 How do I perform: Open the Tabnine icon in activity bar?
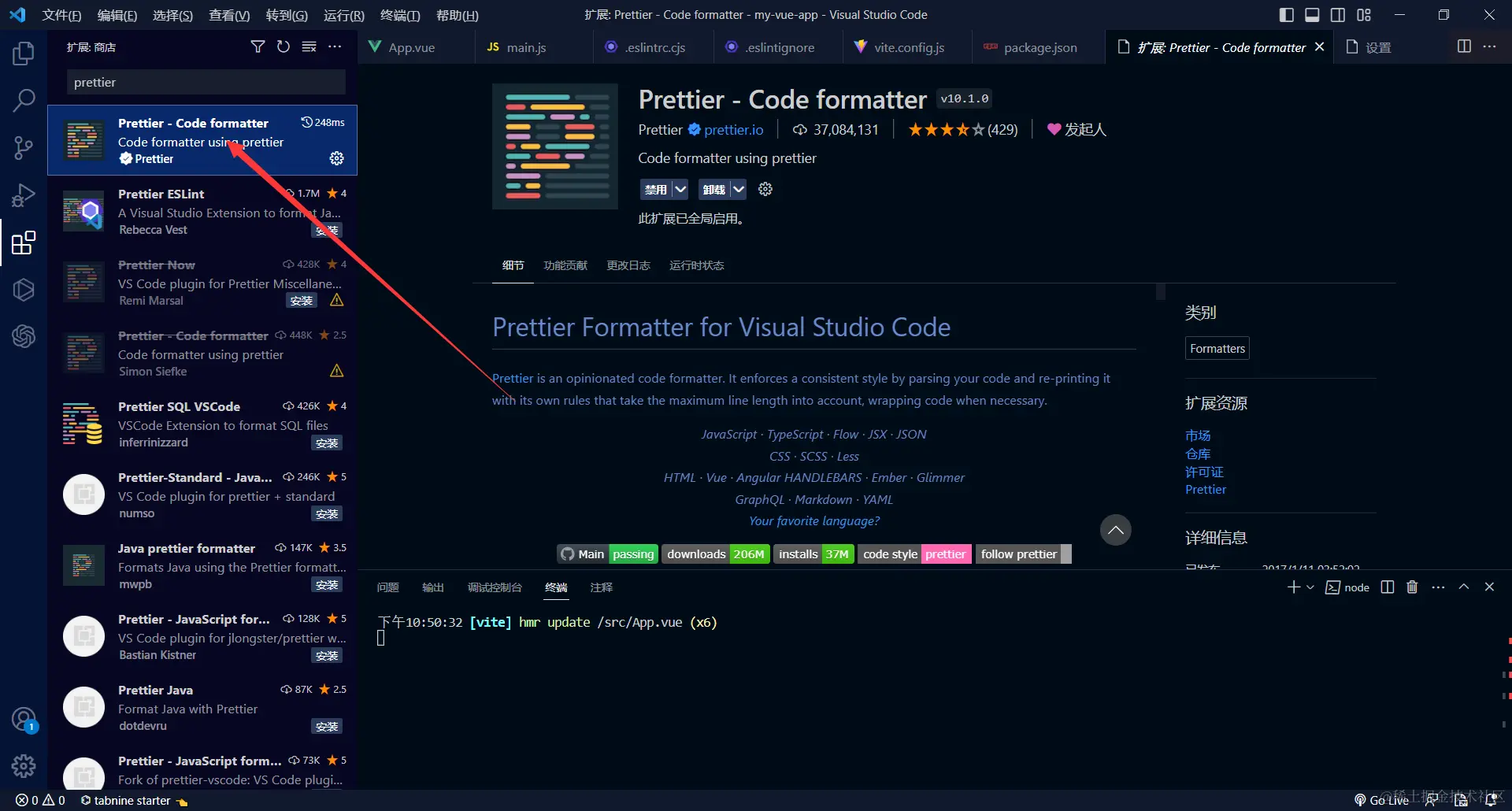pyautogui.click(x=24, y=290)
